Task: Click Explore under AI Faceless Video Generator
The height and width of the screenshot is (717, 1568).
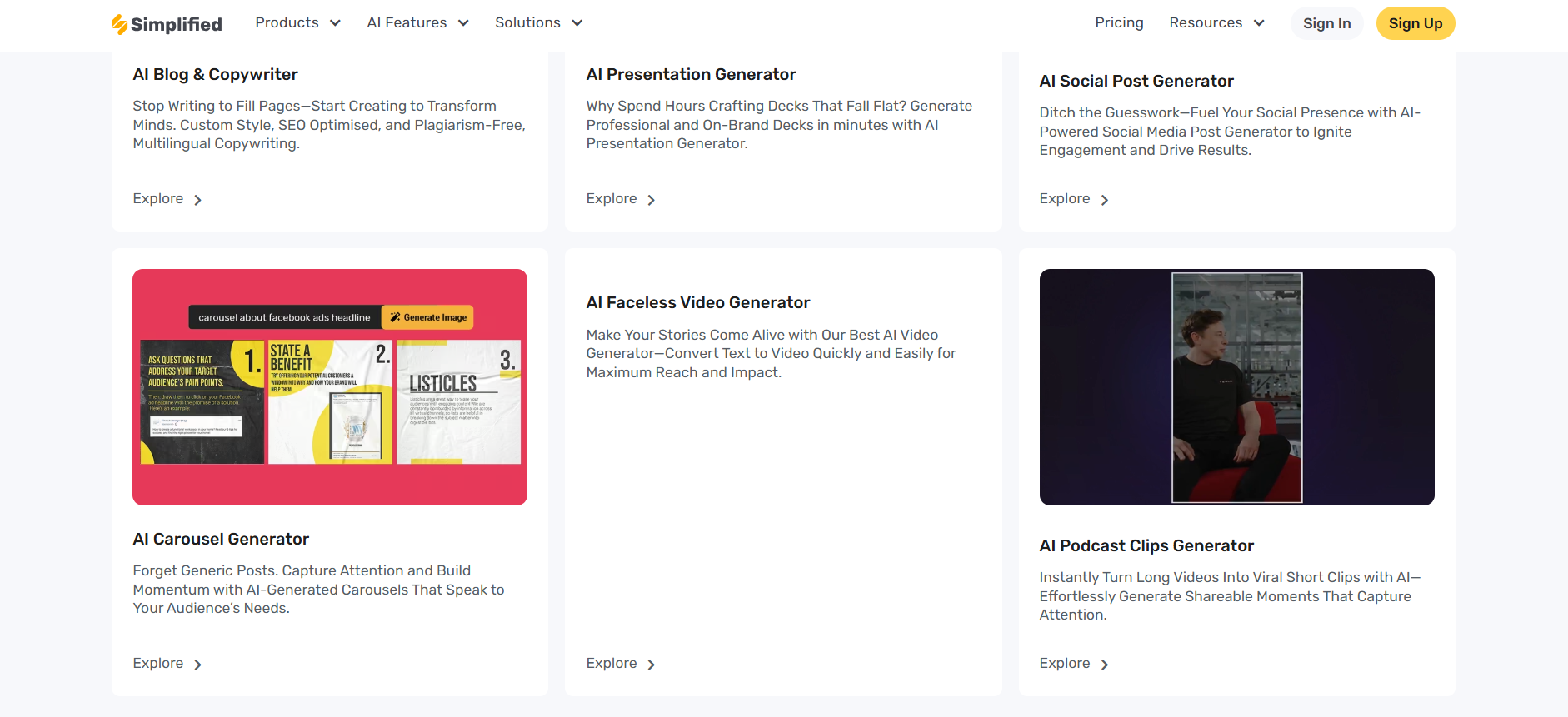Action: coord(612,663)
